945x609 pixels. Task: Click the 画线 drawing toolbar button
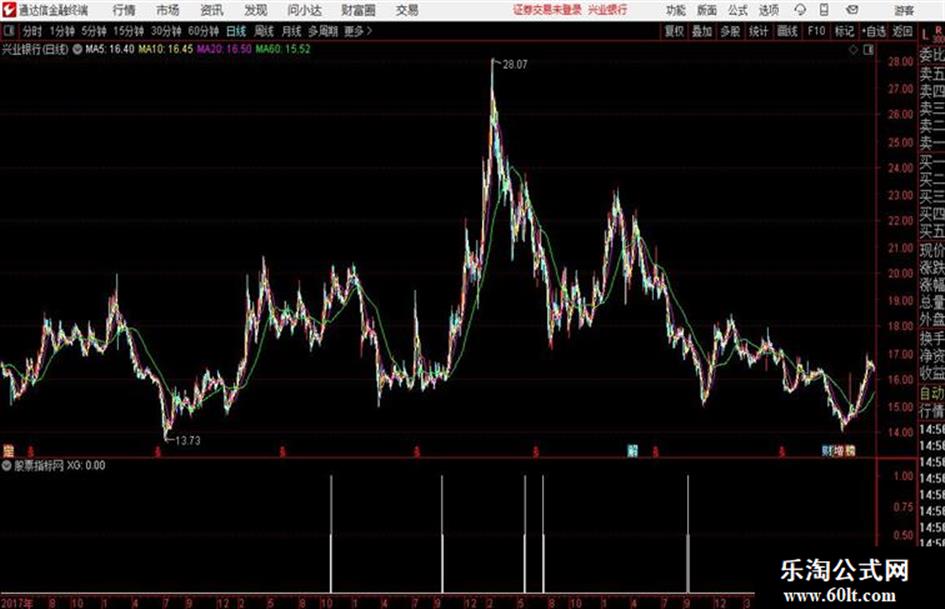tap(787, 31)
